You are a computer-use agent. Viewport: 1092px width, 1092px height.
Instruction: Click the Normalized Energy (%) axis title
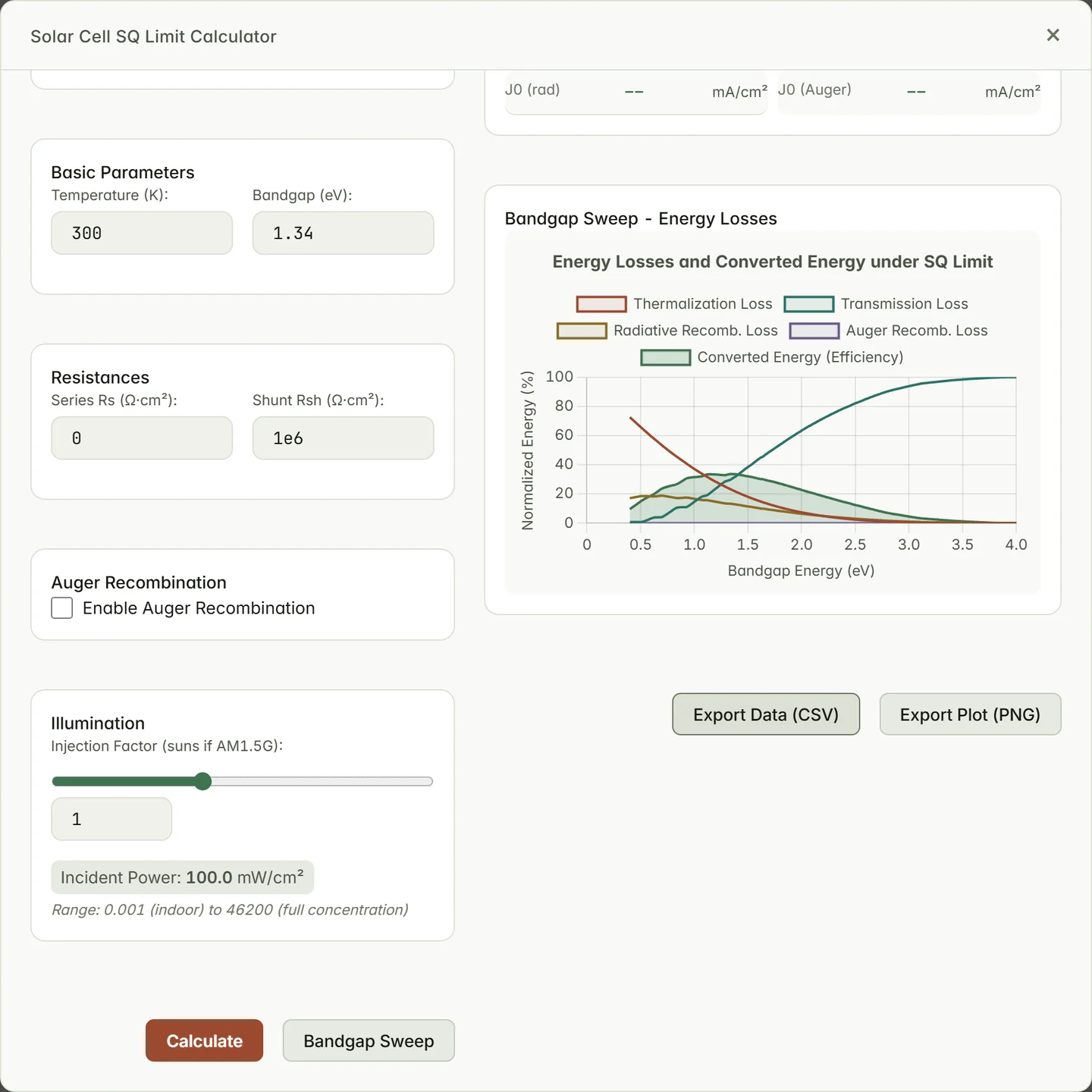(528, 450)
